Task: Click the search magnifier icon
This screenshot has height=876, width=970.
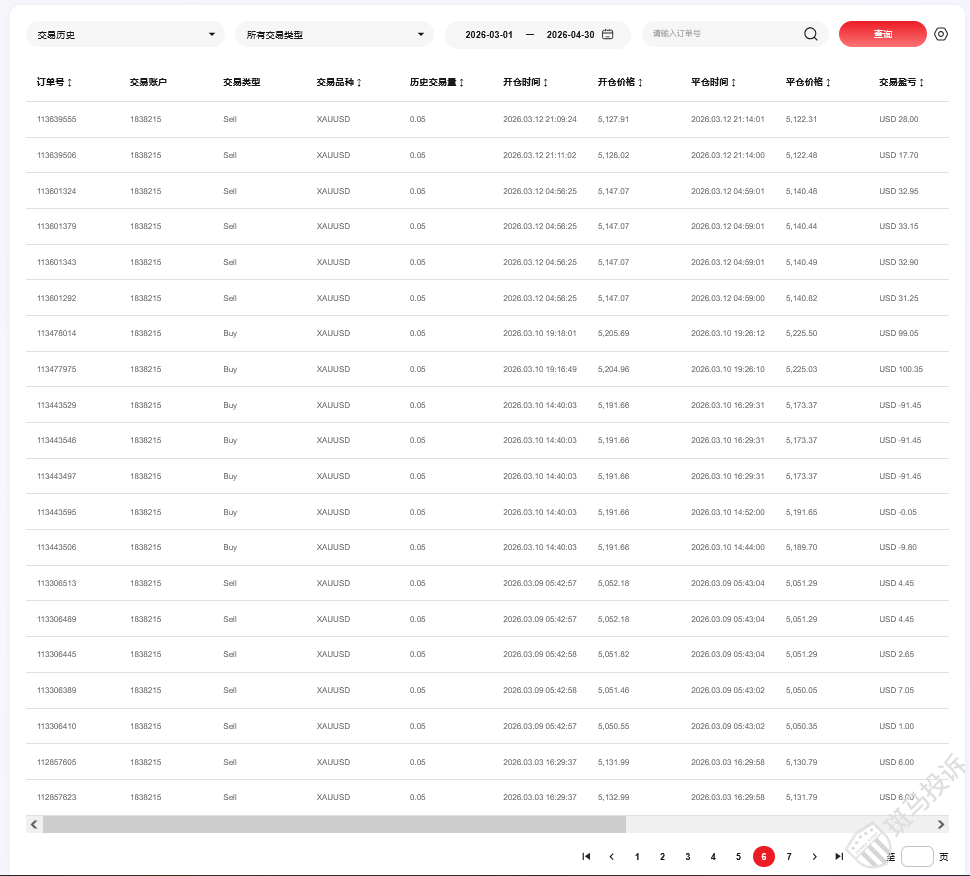Action: tap(810, 34)
